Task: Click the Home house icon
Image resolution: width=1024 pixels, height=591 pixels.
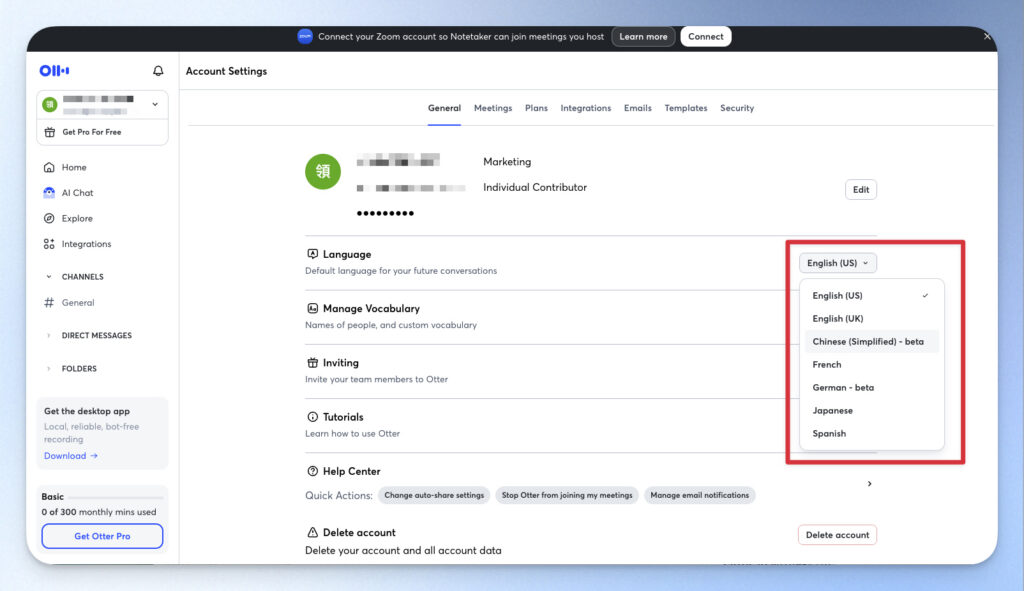Action: click(x=49, y=167)
